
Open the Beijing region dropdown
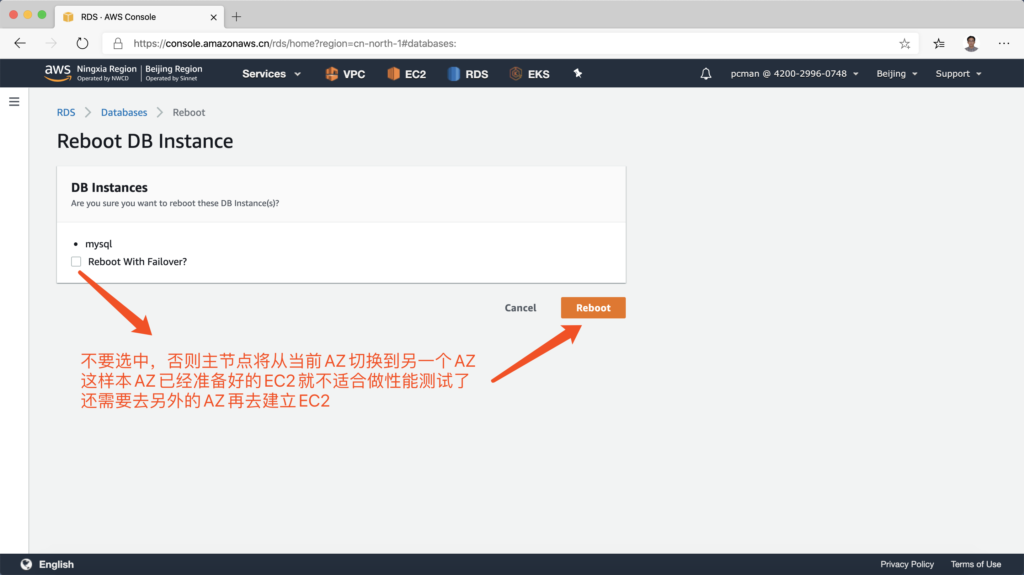click(x=896, y=74)
